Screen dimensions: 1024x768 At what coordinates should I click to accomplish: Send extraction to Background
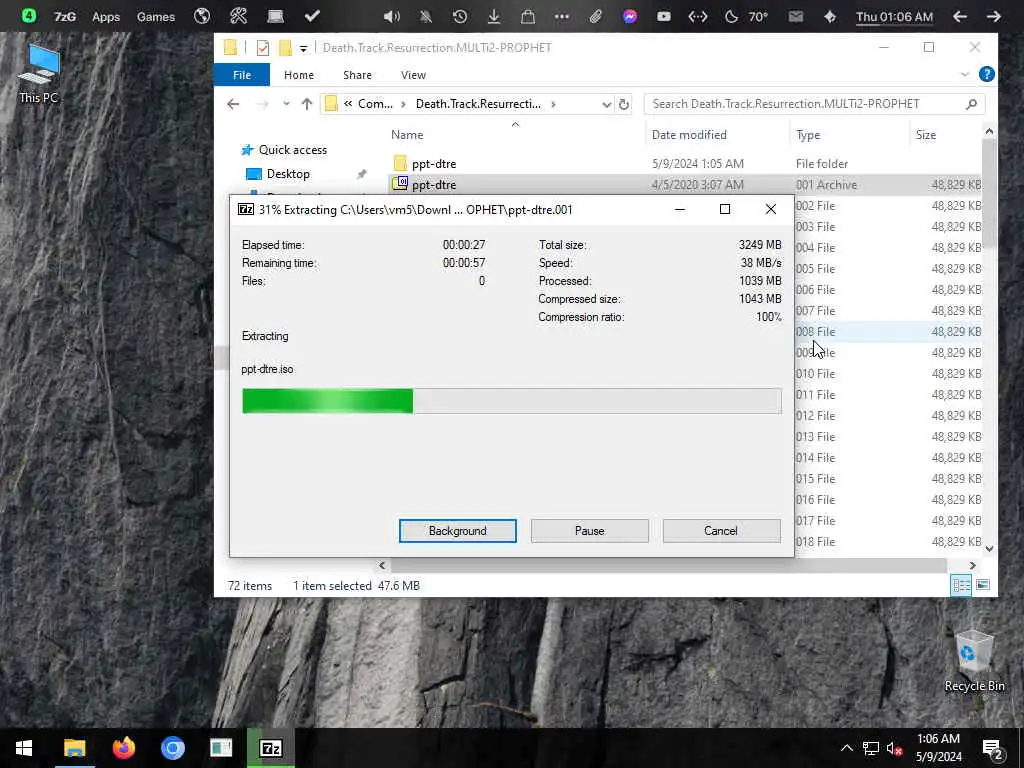pos(457,530)
